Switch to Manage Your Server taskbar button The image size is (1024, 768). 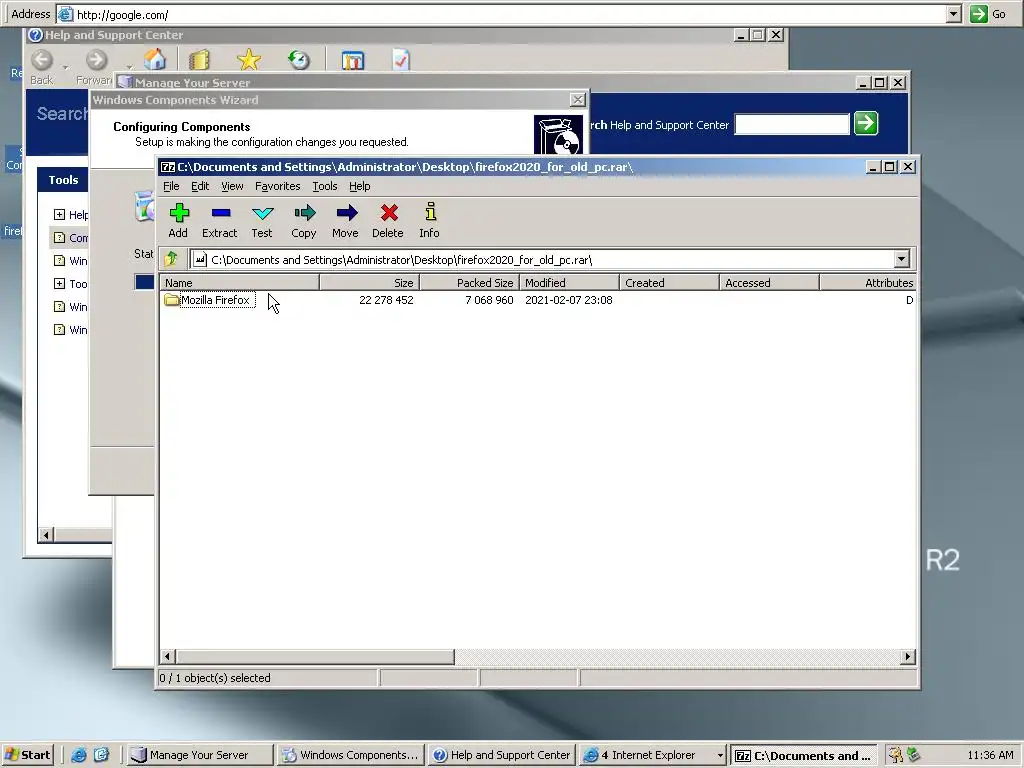[x=199, y=755]
